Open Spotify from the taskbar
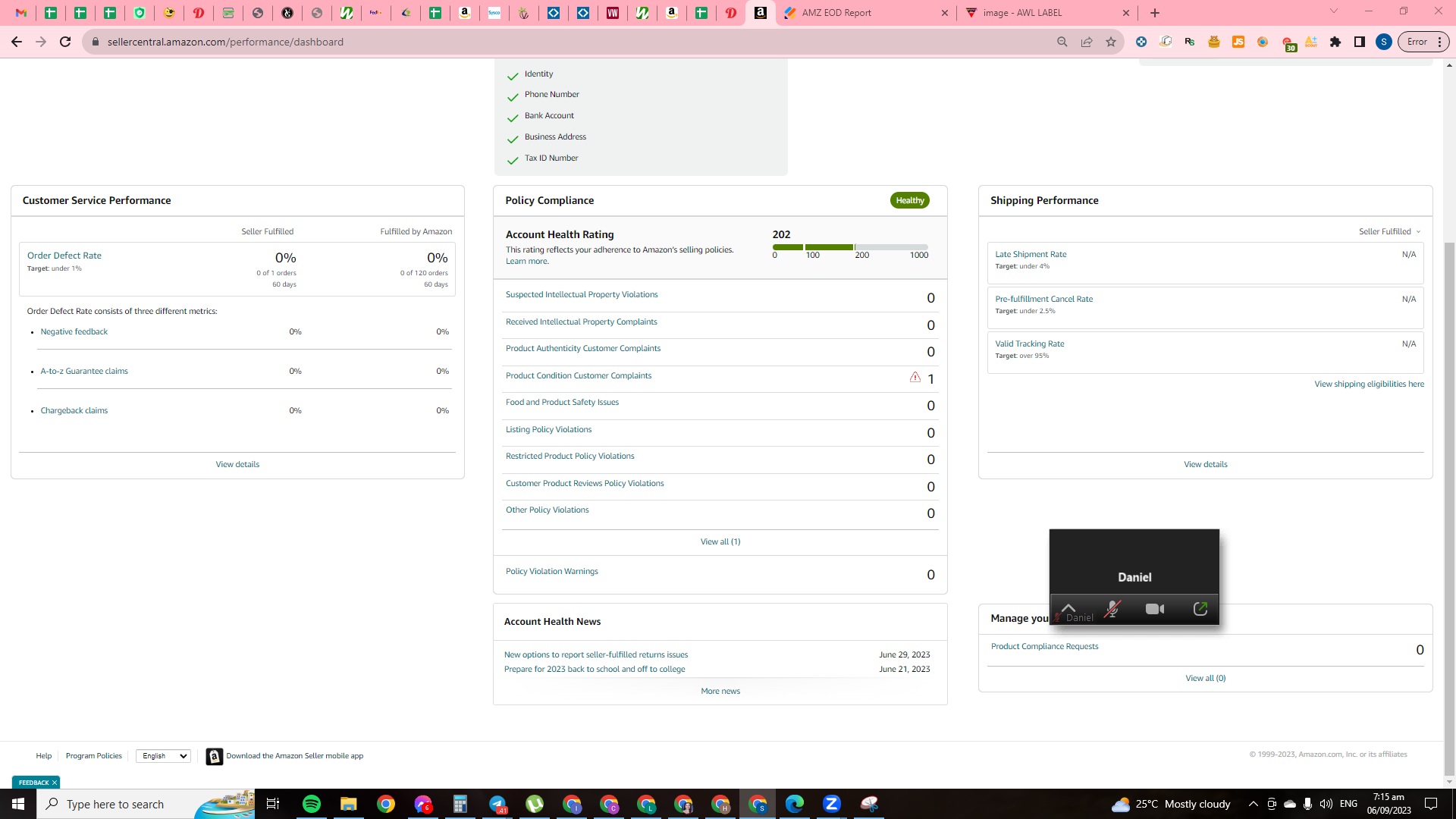 (312, 804)
